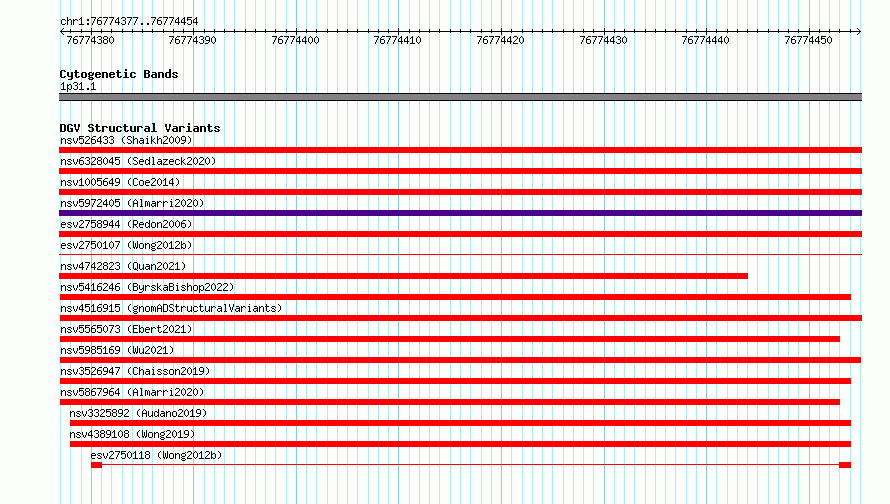Viewport: 890px width, 504px height.
Task: Click the nsv4742823 (Quan2021) label
Action: (123, 266)
